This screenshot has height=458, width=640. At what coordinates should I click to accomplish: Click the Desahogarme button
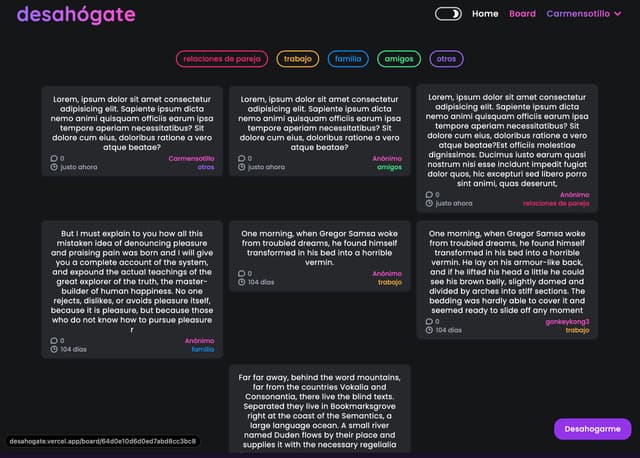[592, 429]
